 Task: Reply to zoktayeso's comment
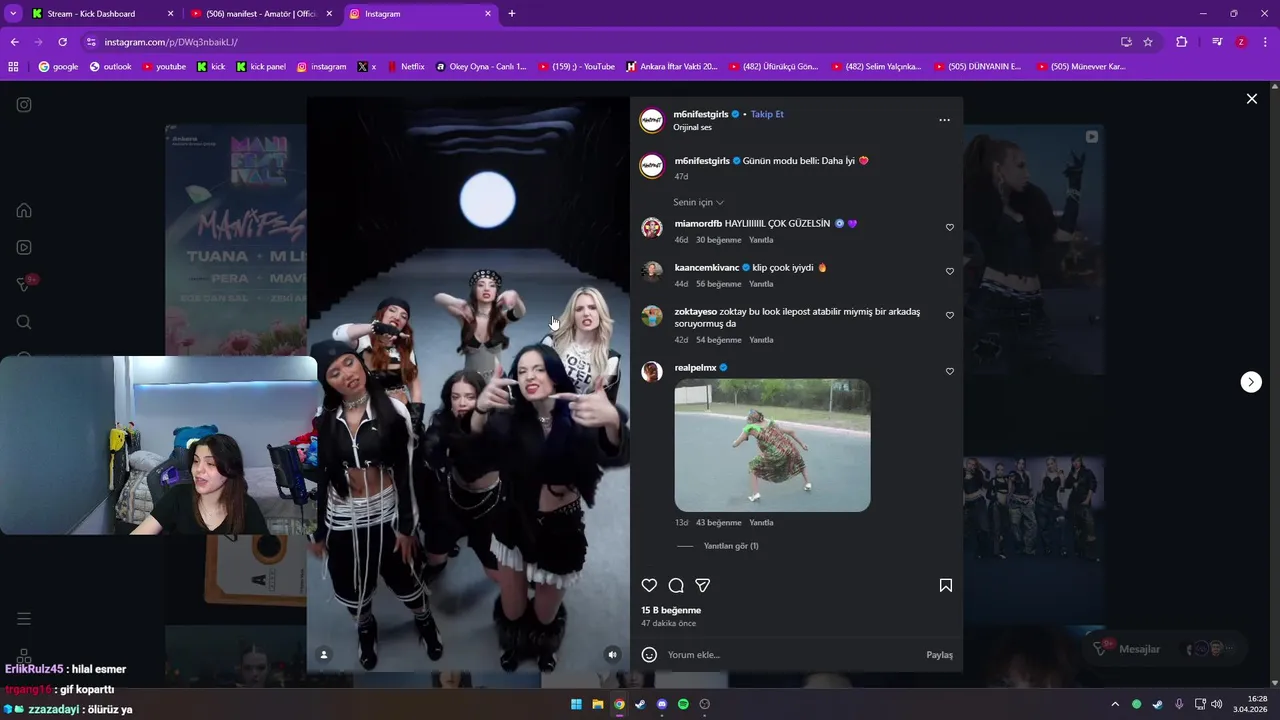point(761,340)
